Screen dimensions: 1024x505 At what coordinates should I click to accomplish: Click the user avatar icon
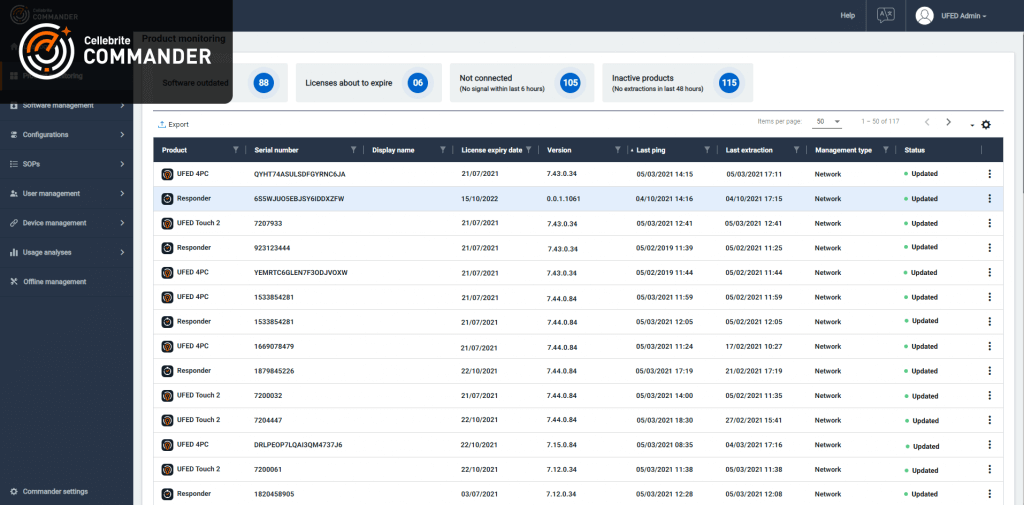[924, 16]
